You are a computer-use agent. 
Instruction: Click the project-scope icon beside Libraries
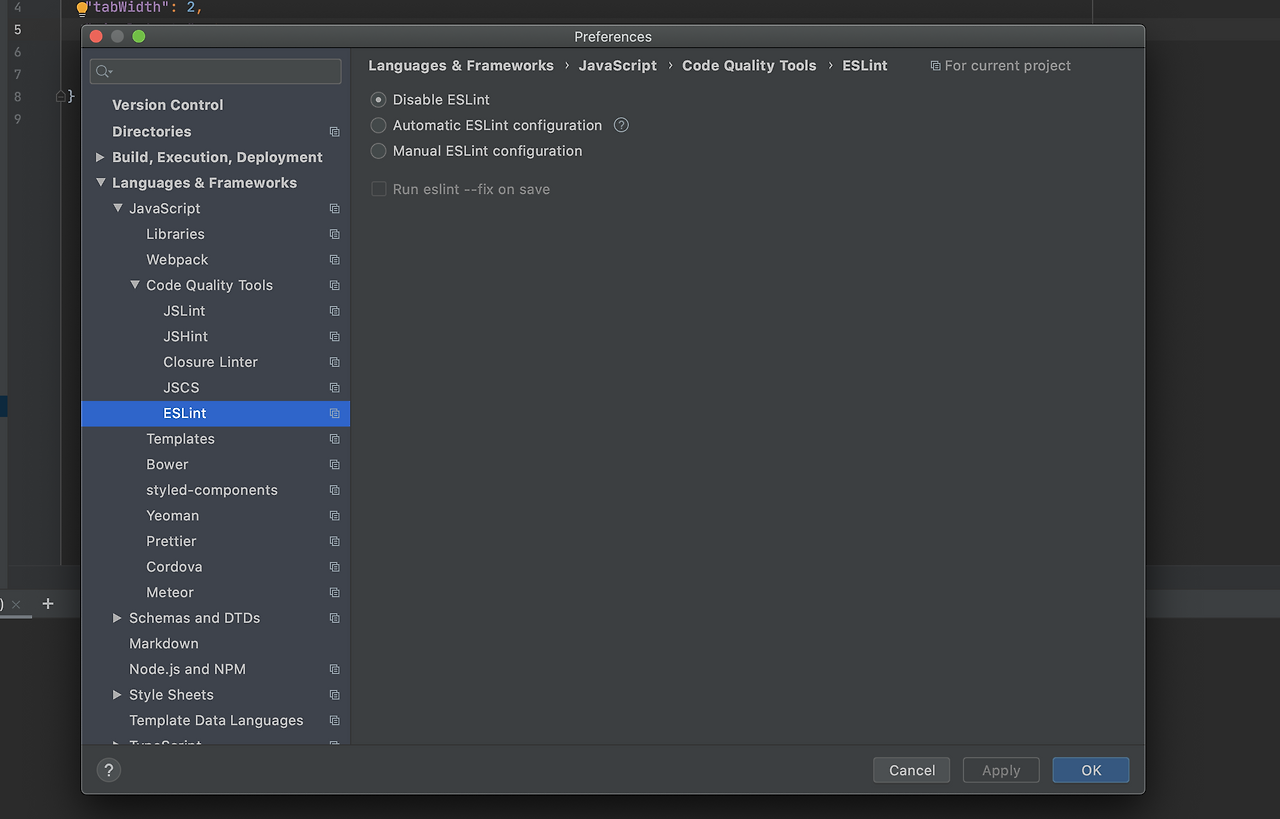point(335,234)
